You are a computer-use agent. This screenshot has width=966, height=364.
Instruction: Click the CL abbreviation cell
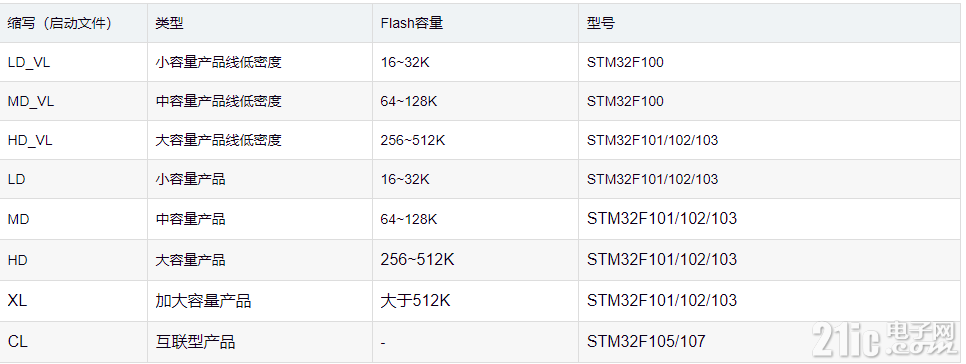point(17,341)
